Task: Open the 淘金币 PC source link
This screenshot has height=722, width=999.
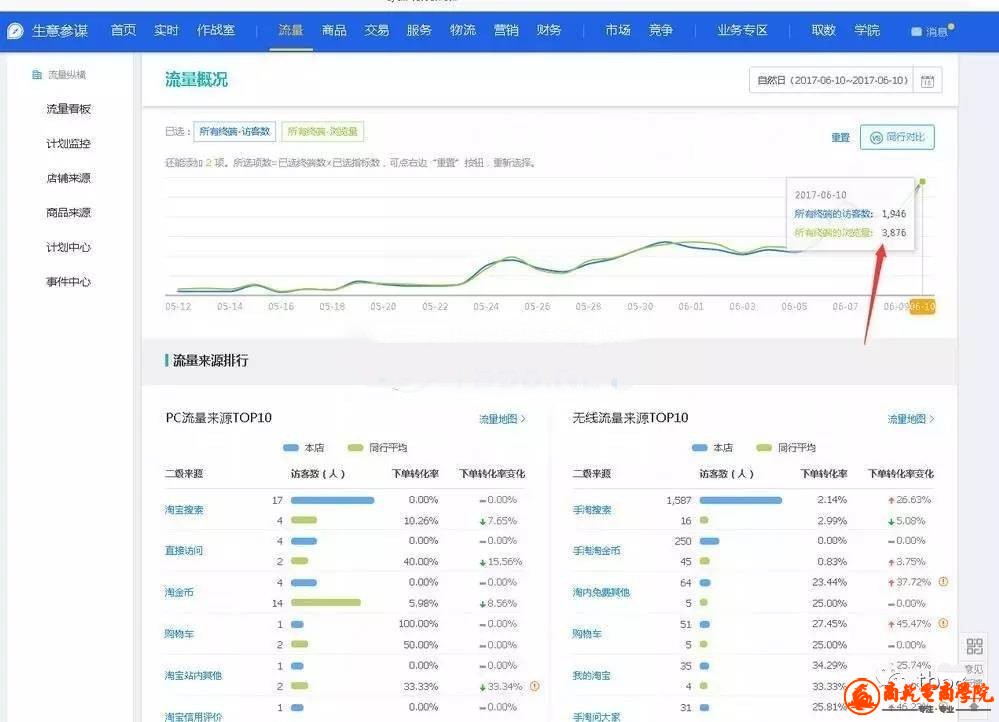Action: click(179, 593)
